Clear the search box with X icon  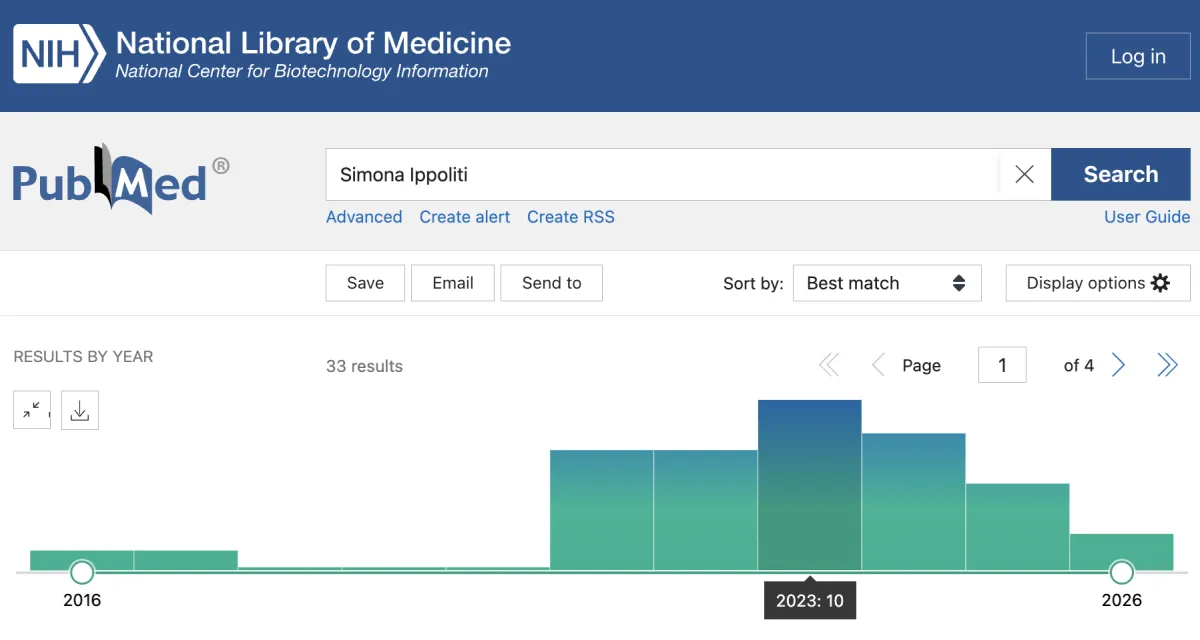coord(1024,175)
